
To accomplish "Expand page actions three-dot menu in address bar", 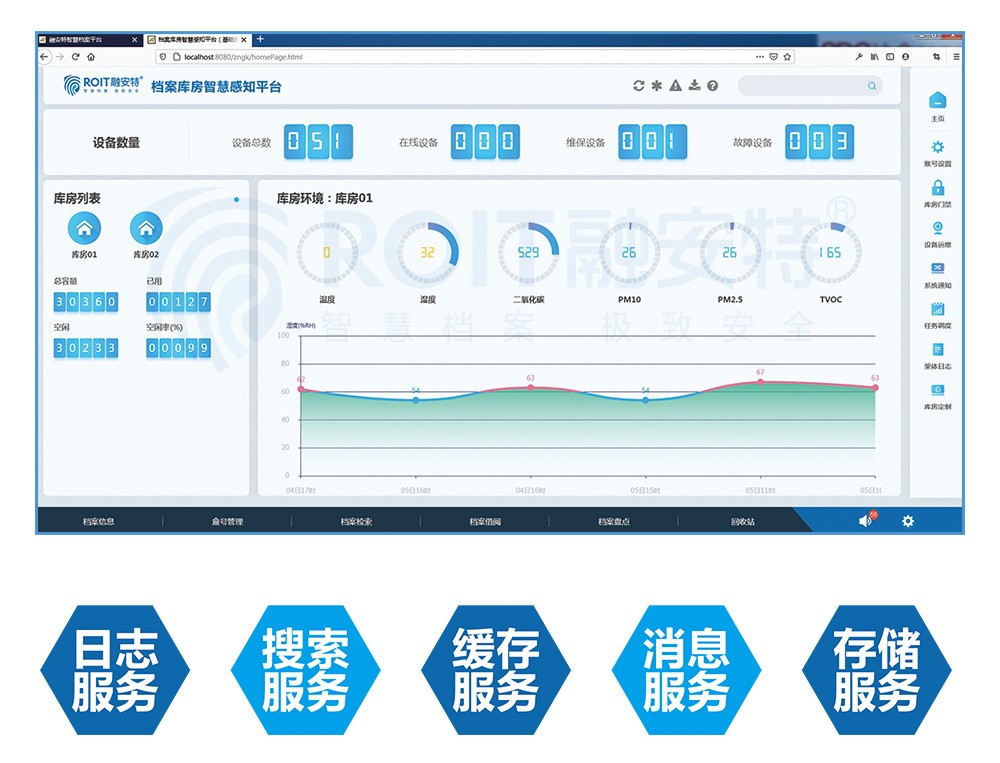I will (759, 57).
